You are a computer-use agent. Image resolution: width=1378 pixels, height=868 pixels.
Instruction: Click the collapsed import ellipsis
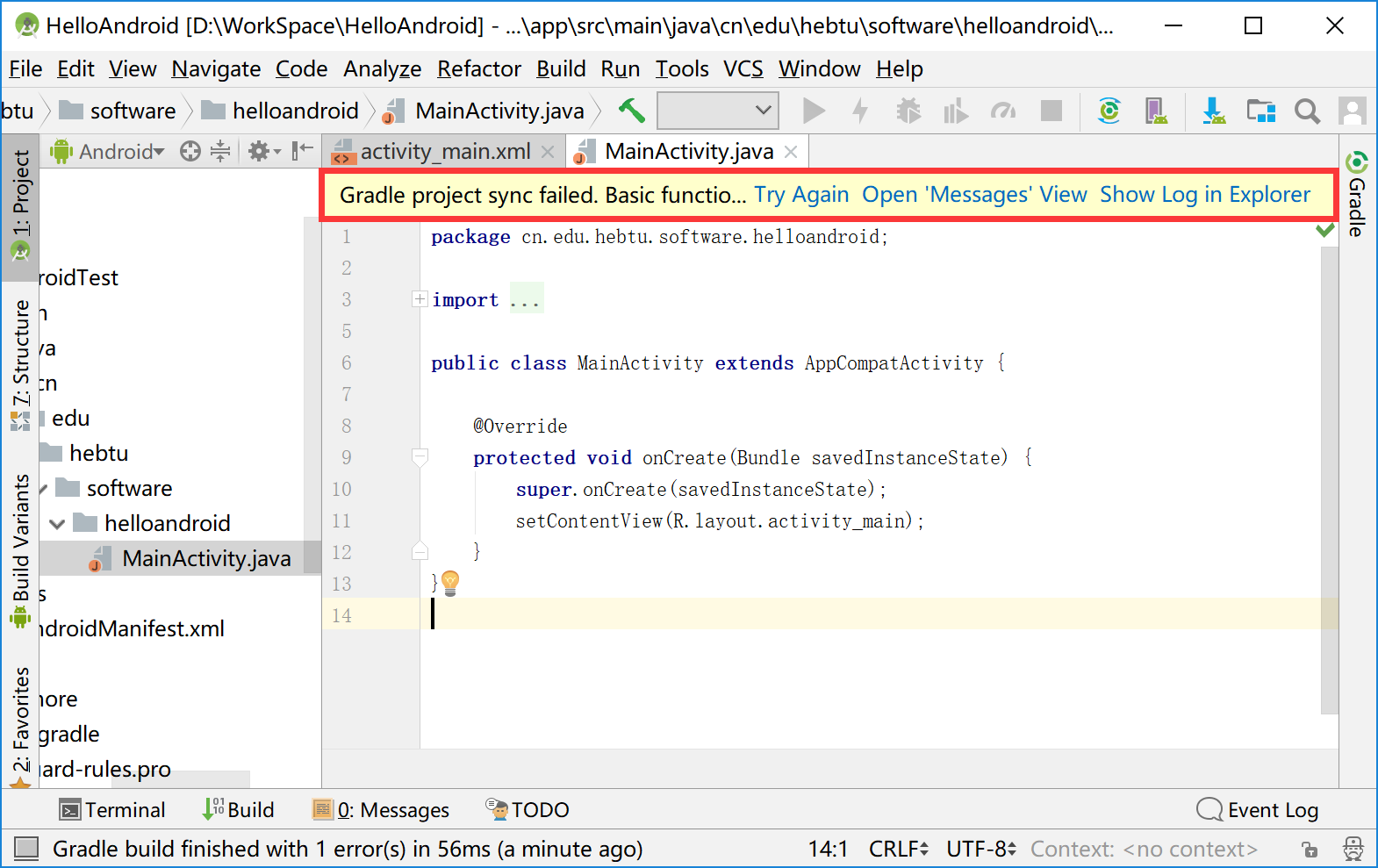[526, 299]
